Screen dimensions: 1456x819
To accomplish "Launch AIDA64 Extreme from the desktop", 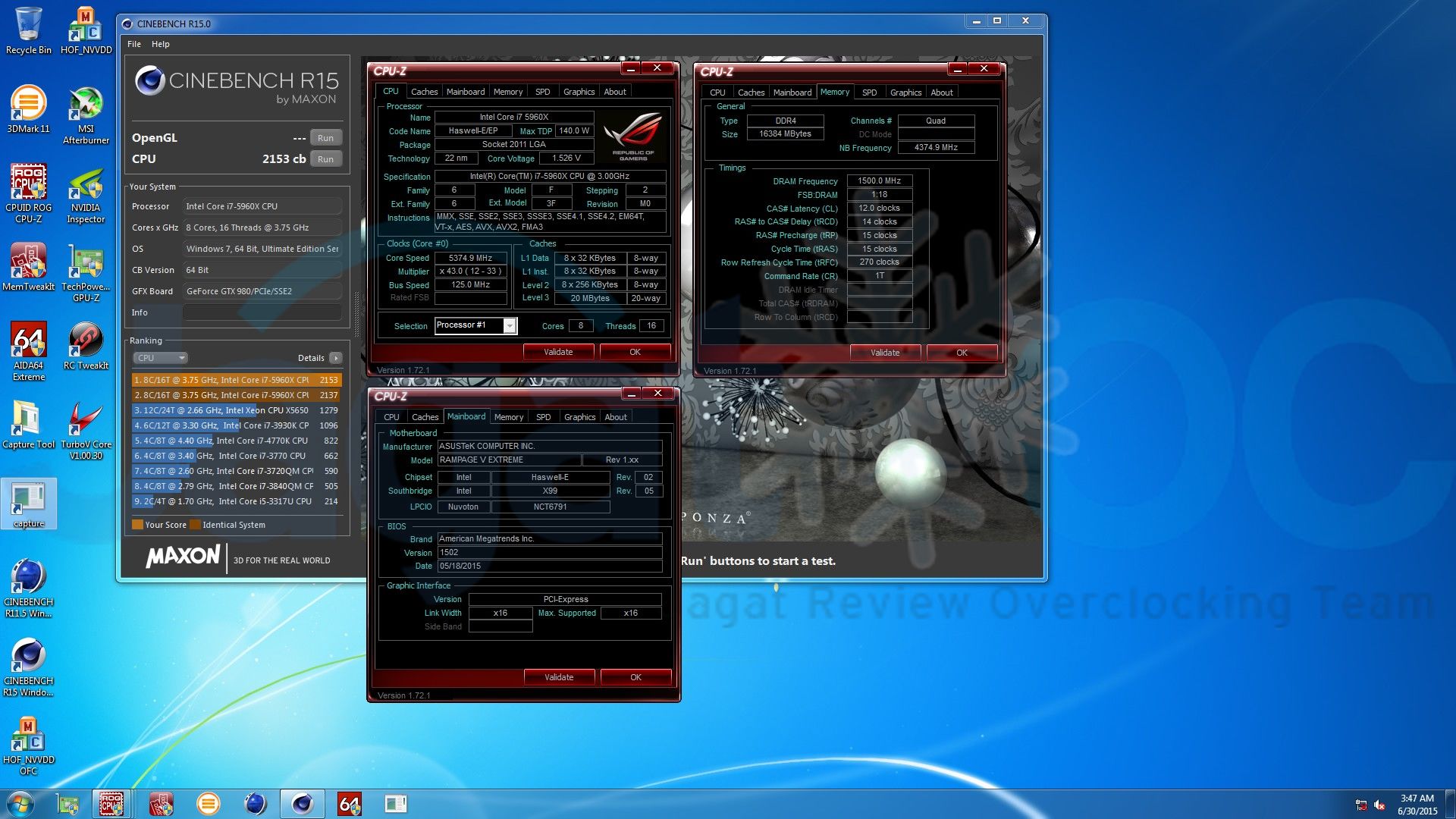I will coord(28,352).
